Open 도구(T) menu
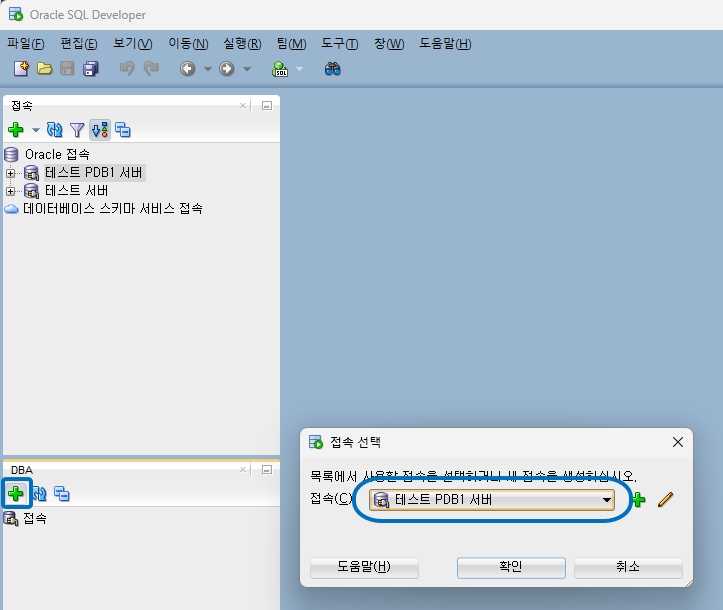This screenshot has width=723, height=610. click(x=340, y=43)
